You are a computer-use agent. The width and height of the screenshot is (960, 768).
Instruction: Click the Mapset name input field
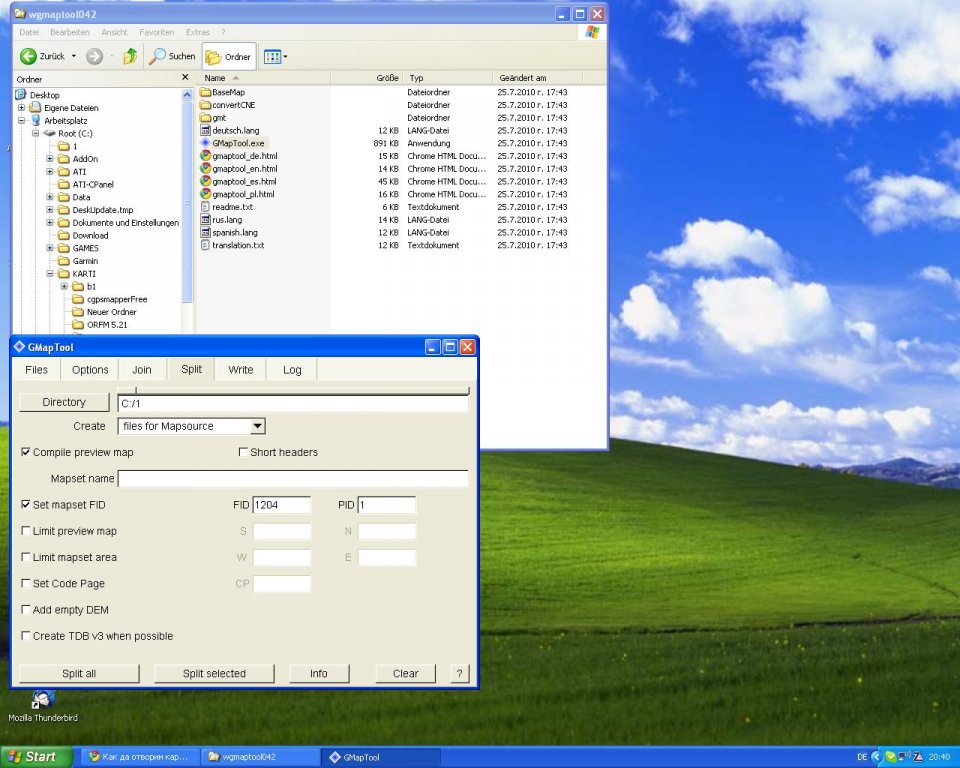pyautogui.click(x=293, y=479)
